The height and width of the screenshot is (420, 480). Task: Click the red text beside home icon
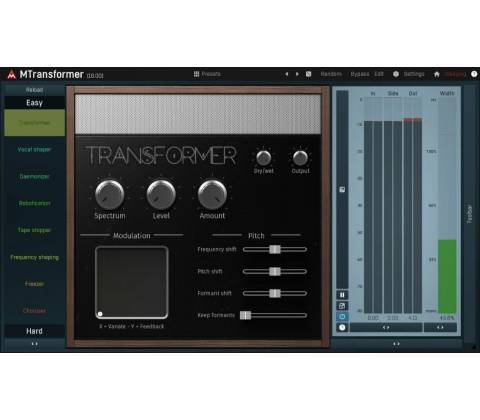455,74
